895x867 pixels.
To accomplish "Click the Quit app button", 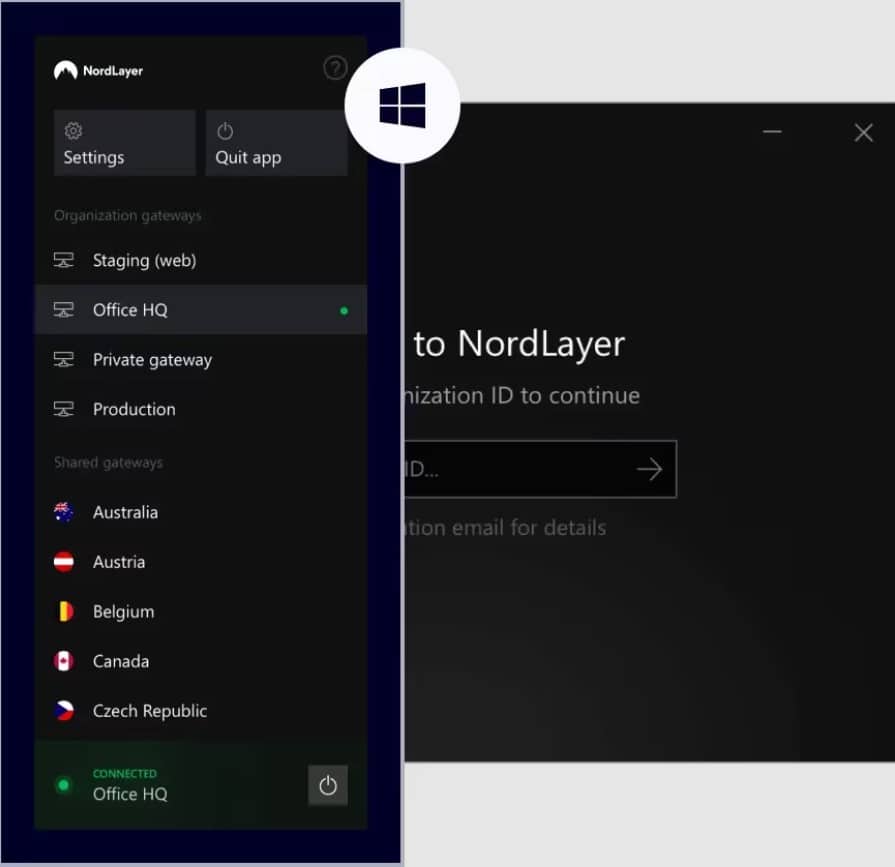I will (276, 143).
